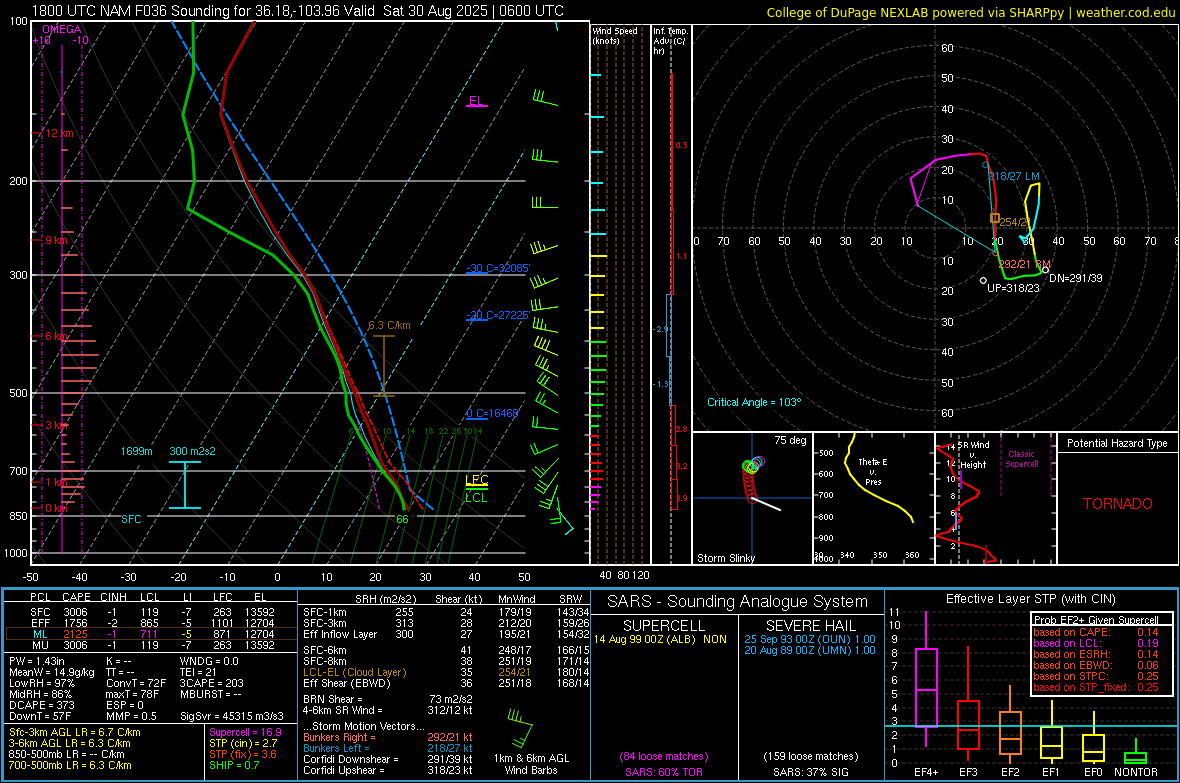1180x783 pixels.
Task: Click the Eff Inflow Layer row
Action: coord(446,634)
